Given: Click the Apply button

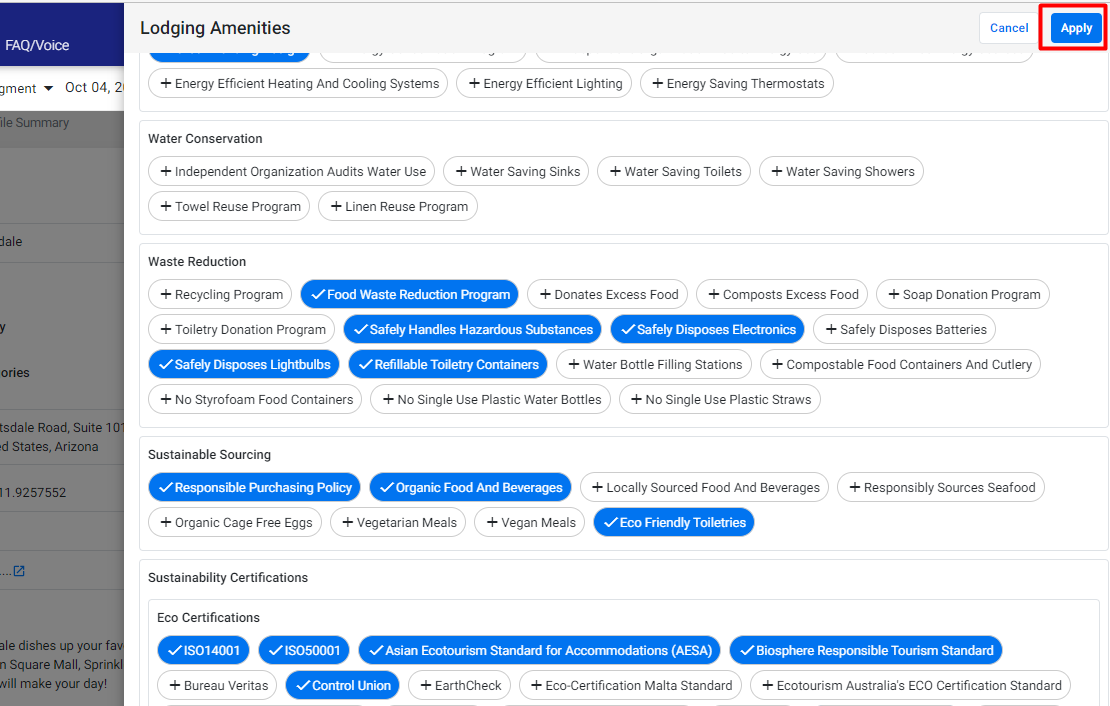Looking at the screenshot, I should click(1076, 28).
